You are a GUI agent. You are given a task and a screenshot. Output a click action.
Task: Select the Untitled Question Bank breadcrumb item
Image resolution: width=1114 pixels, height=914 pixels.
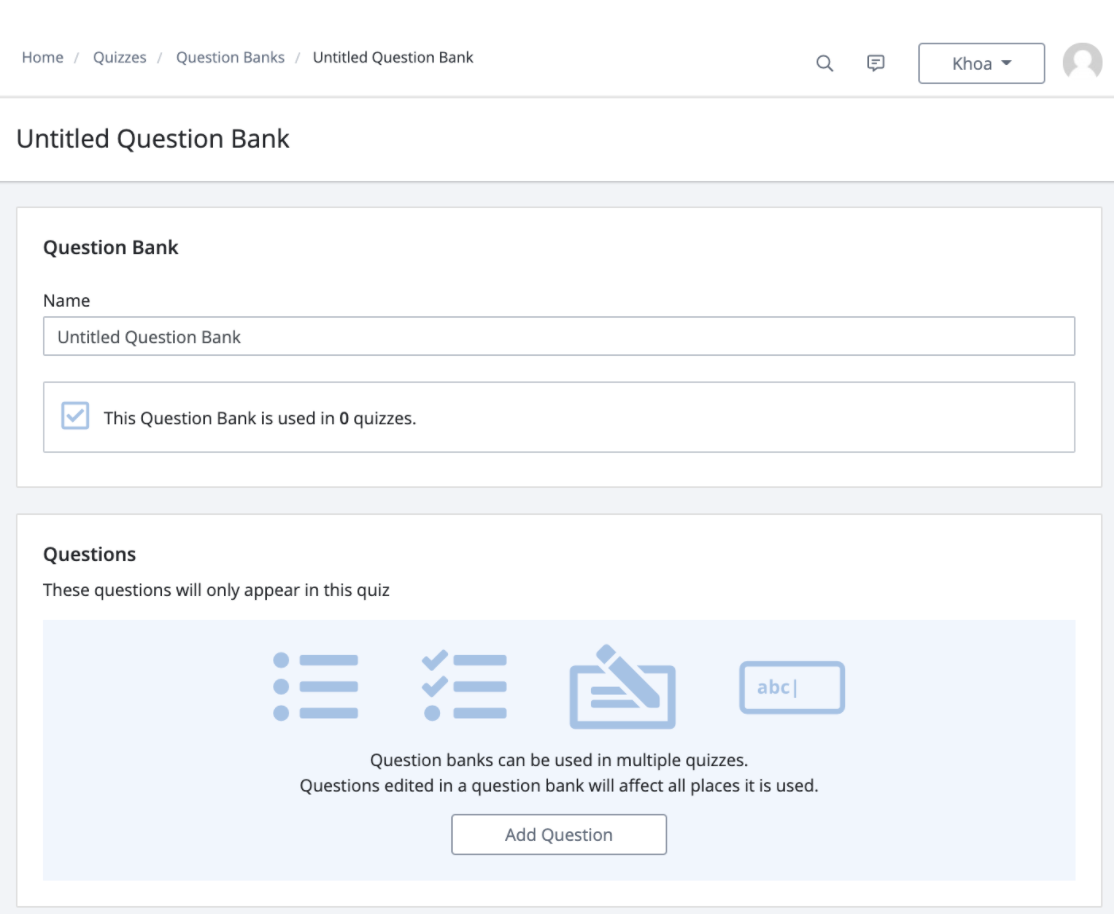click(393, 57)
